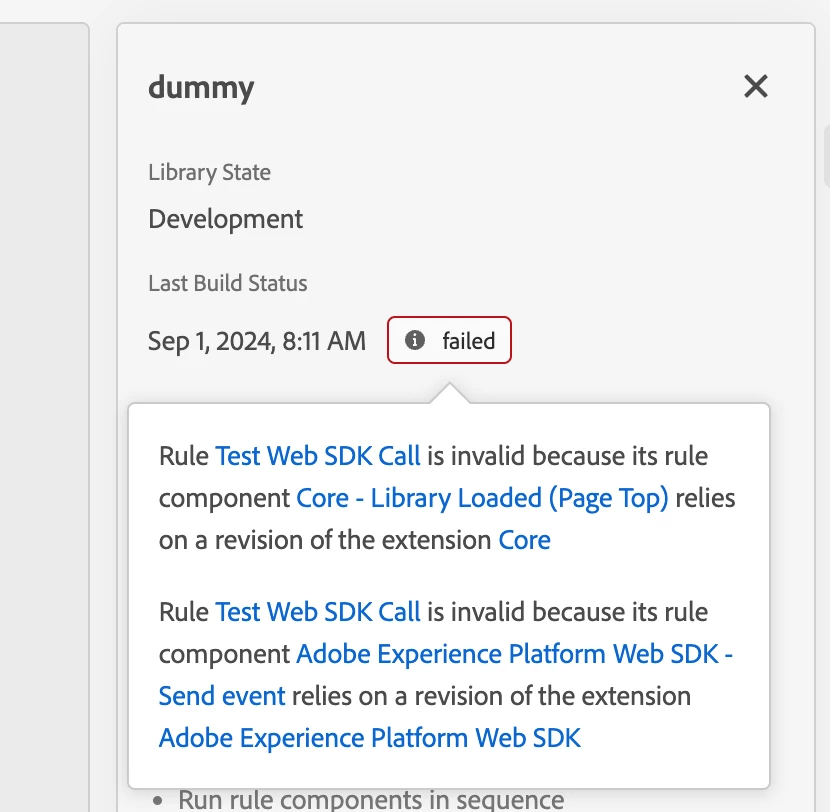The height and width of the screenshot is (812, 830).
Task: Open Adobe Experience Platform Web SDK extension link
Action: coord(369,738)
